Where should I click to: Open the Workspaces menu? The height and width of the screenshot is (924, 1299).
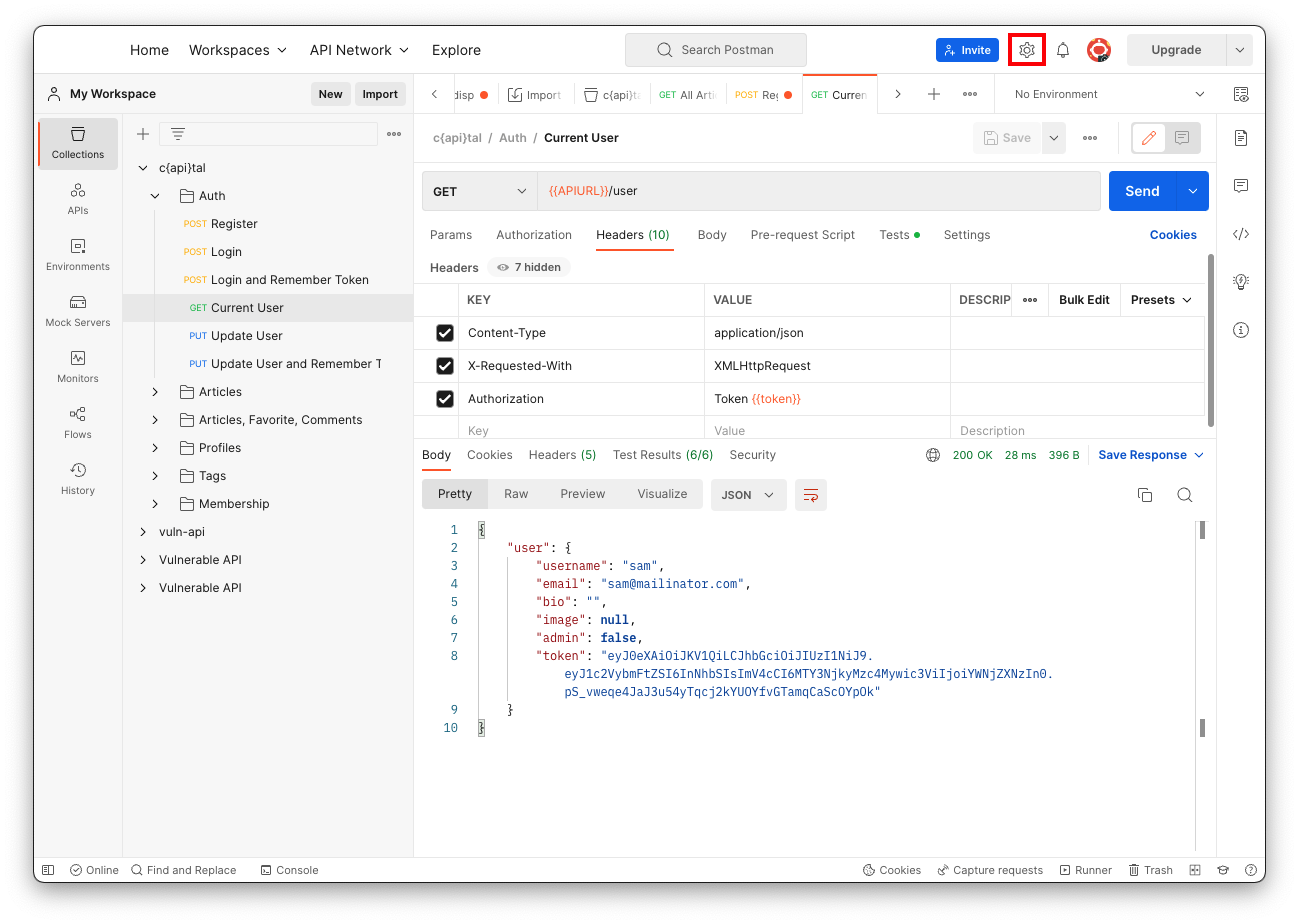click(238, 50)
